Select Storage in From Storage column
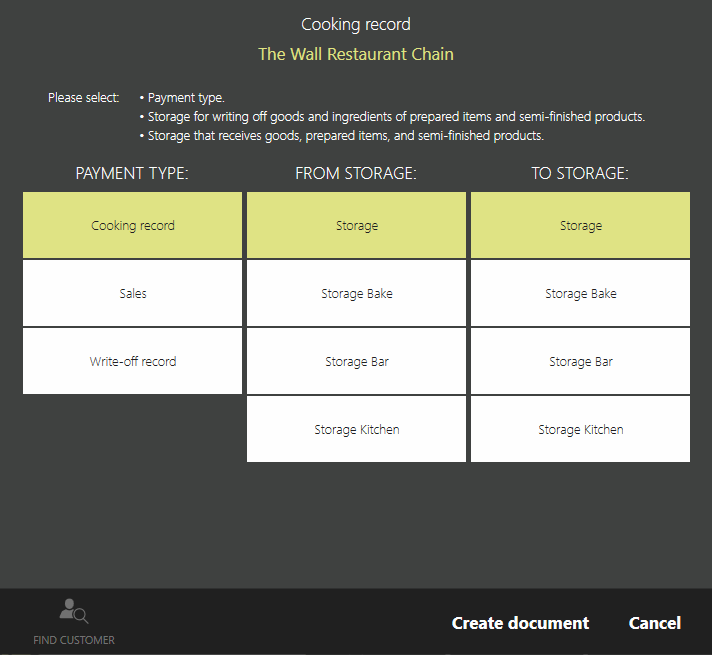Viewport: 712px width, 655px height. 356,226
